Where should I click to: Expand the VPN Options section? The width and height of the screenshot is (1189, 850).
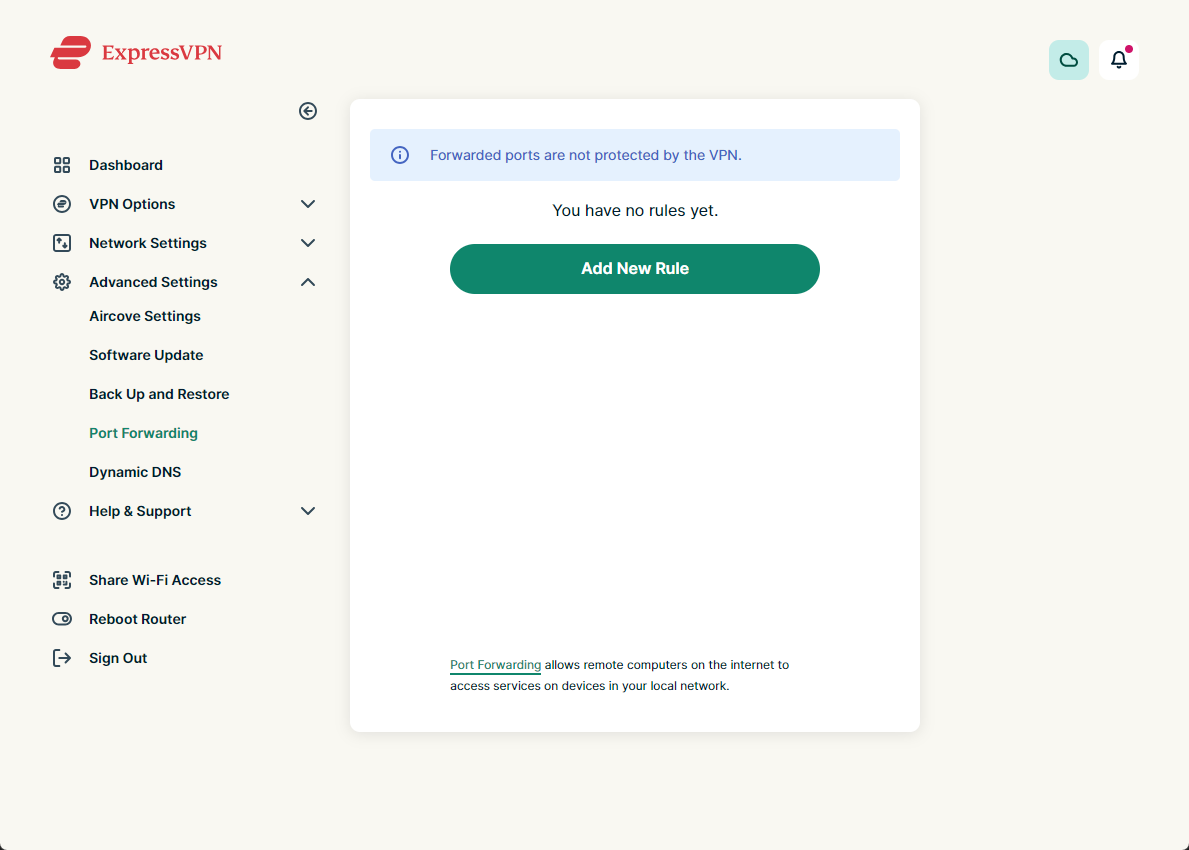click(x=308, y=204)
